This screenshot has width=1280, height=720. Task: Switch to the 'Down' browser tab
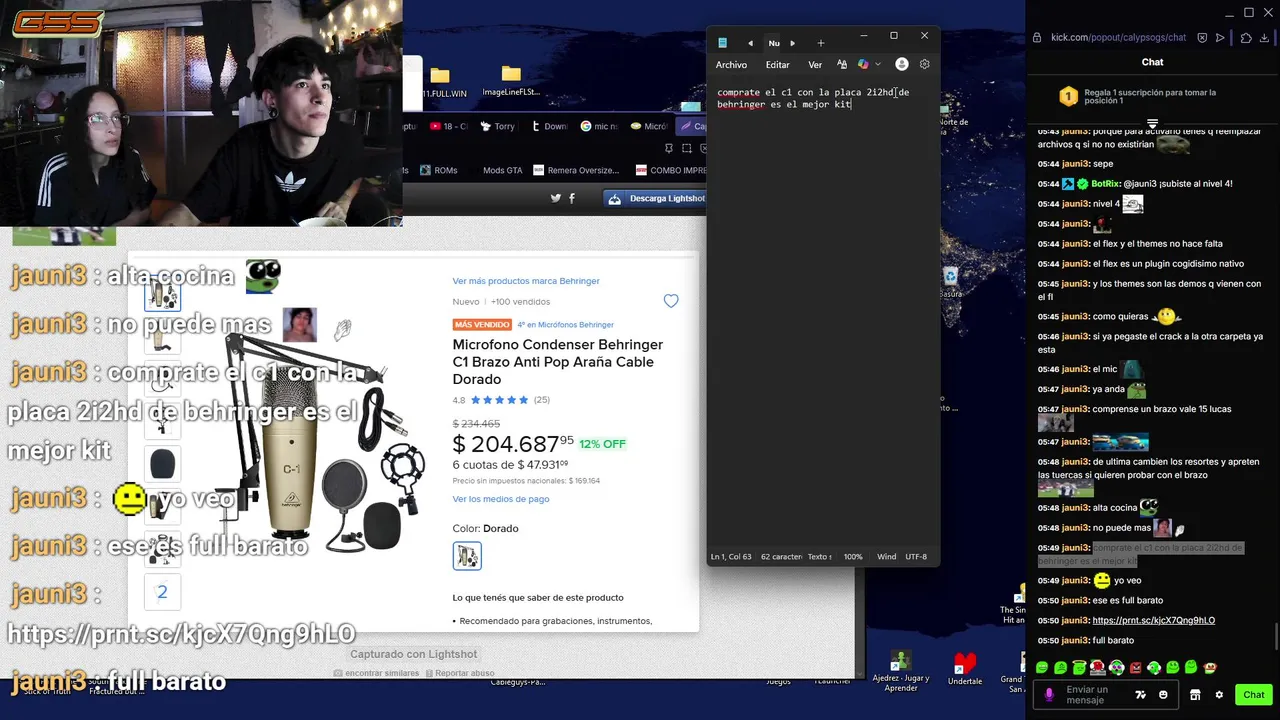click(x=548, y=126)
